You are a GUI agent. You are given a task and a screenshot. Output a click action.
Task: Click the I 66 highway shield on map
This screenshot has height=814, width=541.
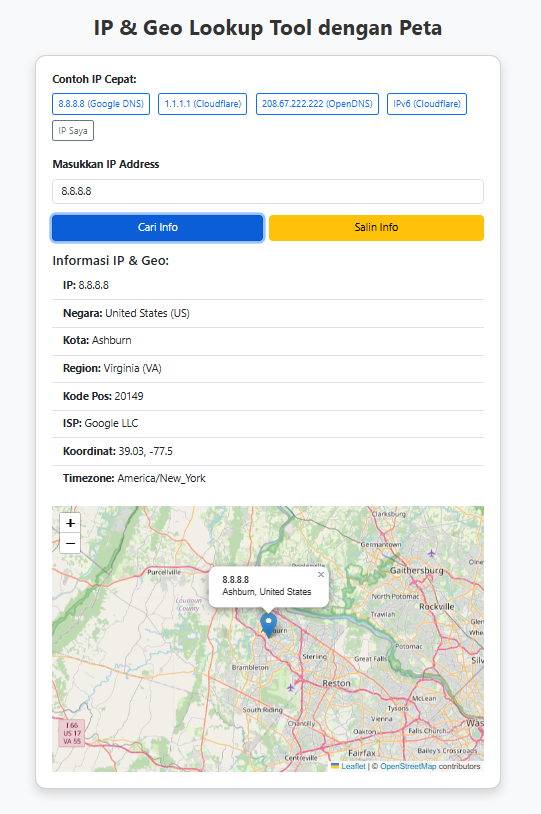[x=72, y=733]
